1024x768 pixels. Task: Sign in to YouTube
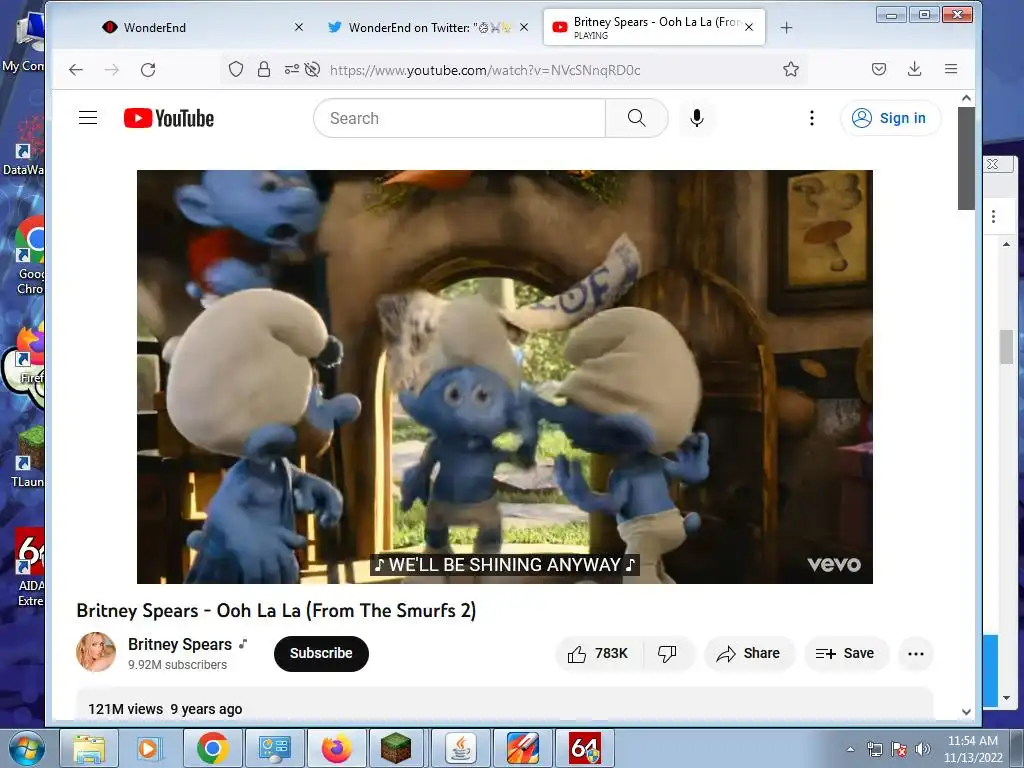890,118
